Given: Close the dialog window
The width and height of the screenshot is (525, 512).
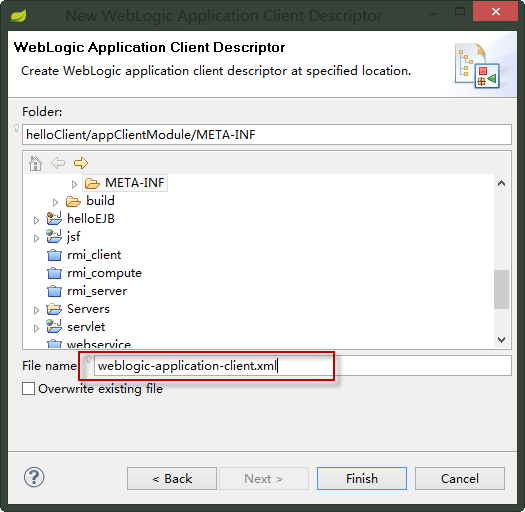Looking at the screenshot, I should (496, 12).
